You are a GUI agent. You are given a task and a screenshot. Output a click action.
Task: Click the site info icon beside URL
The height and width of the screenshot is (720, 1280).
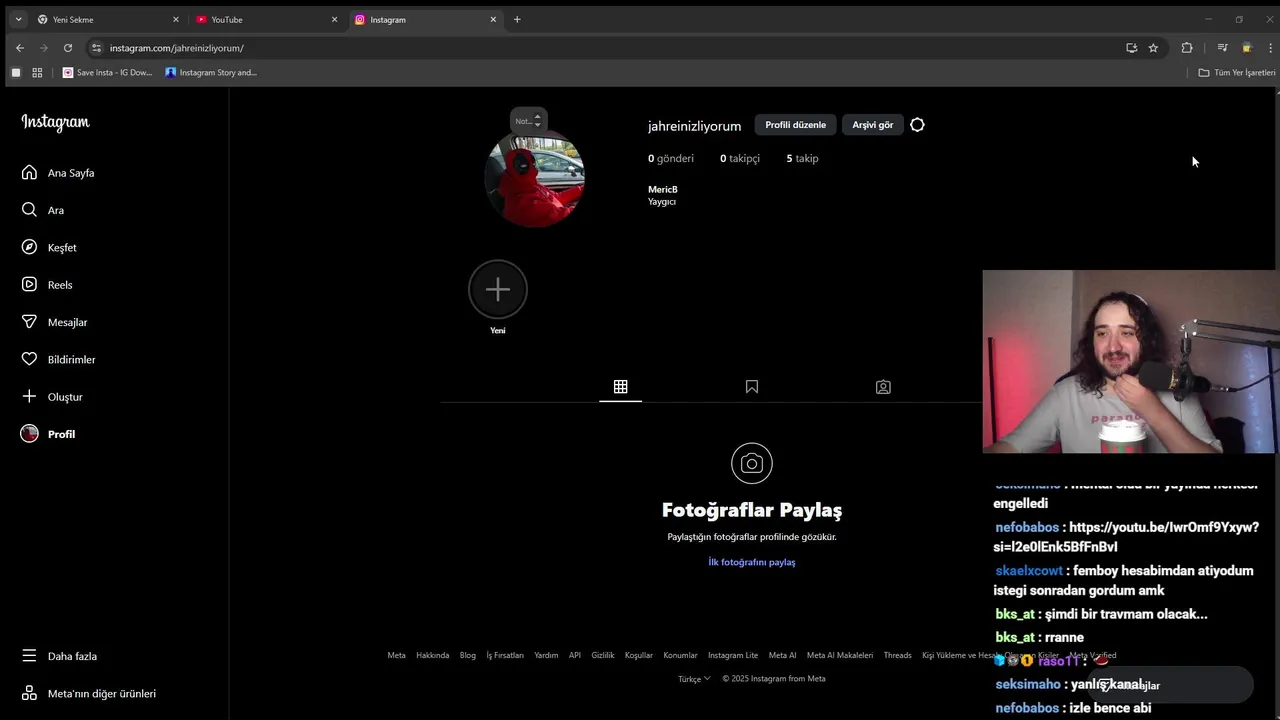pos(96,48)
